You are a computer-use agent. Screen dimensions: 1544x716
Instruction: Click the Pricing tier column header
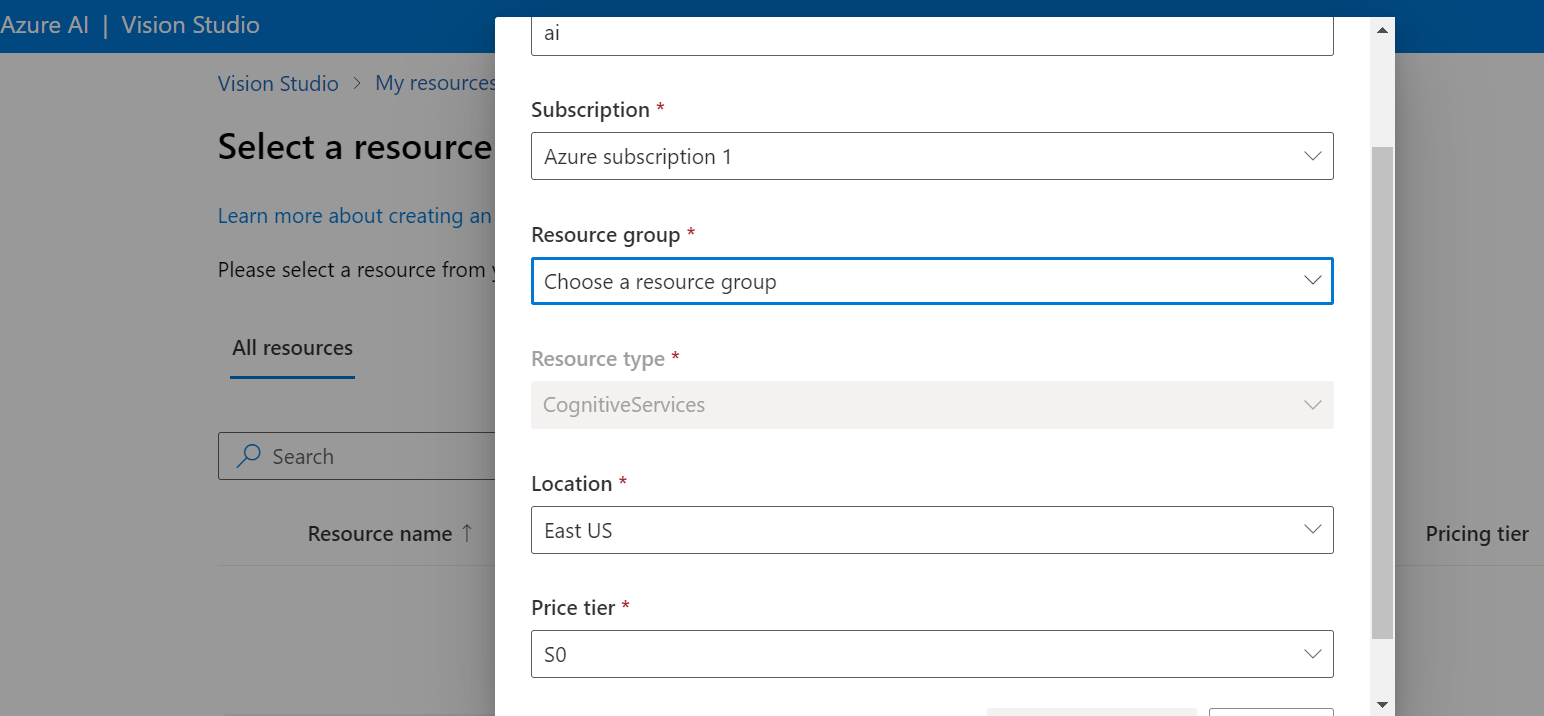1477,534
